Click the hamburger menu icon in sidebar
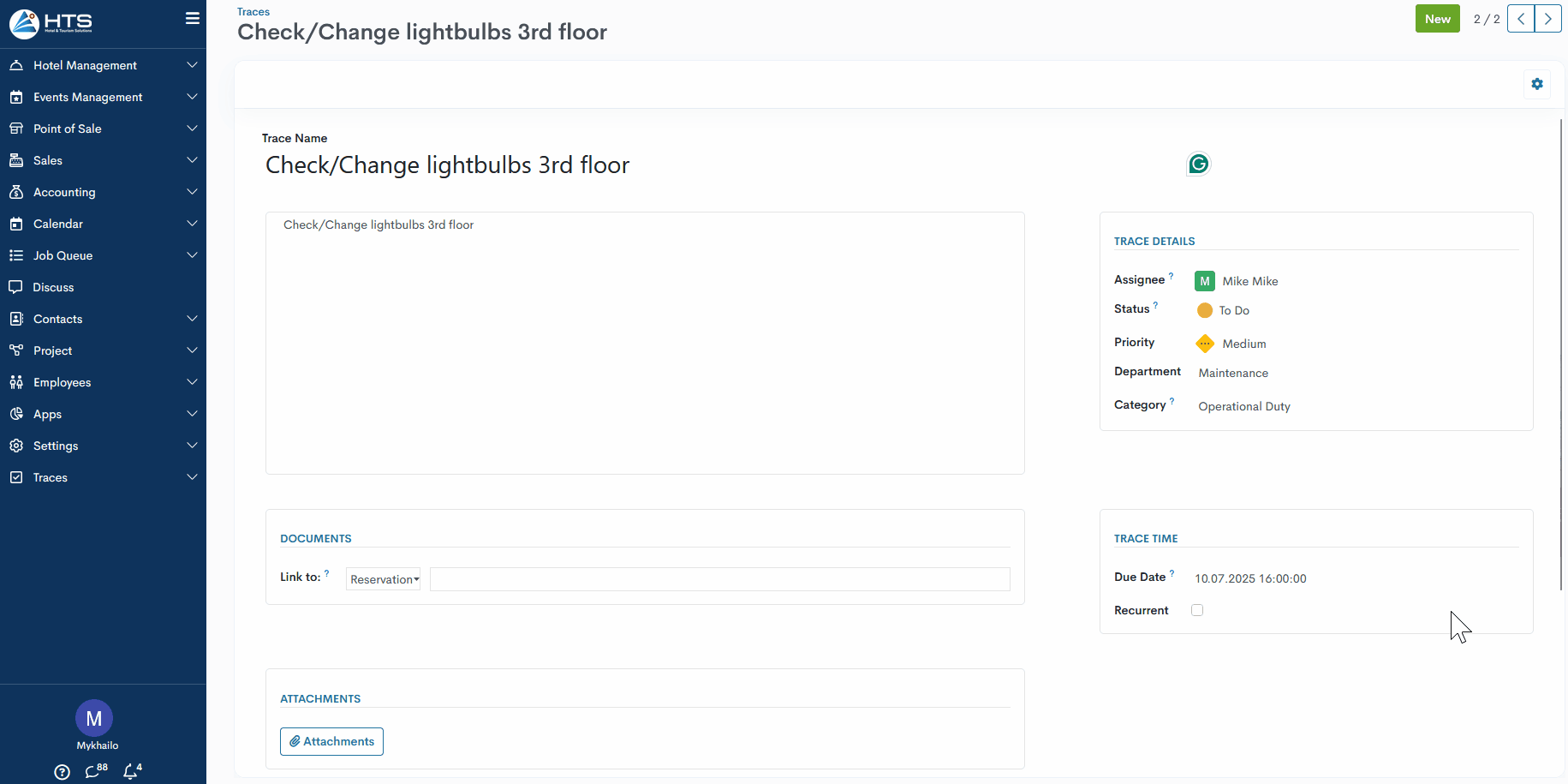This screenshot has height=784, width=1568. point(193,18)
